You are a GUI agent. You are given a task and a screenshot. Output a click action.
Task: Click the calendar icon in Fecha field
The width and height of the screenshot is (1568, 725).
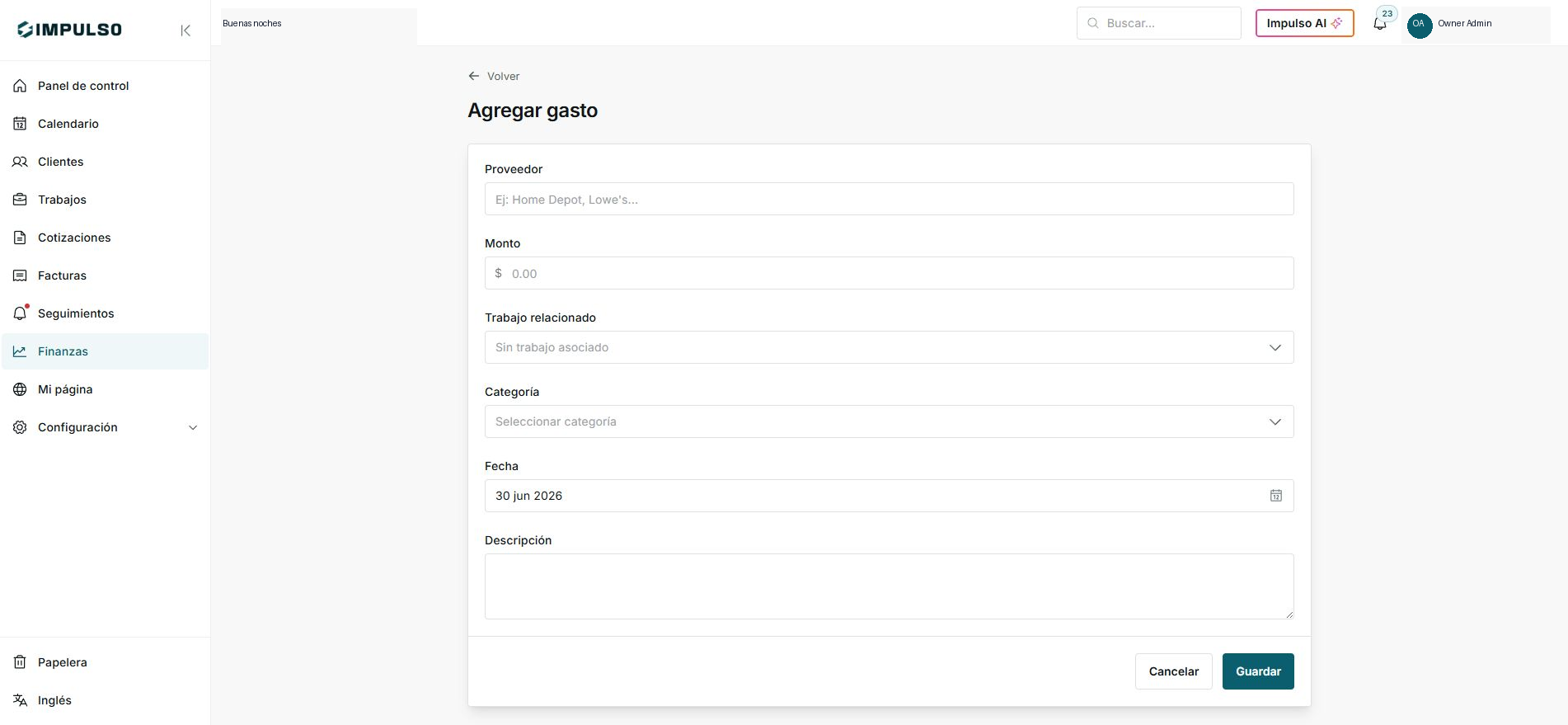[x=1275, y=496]
